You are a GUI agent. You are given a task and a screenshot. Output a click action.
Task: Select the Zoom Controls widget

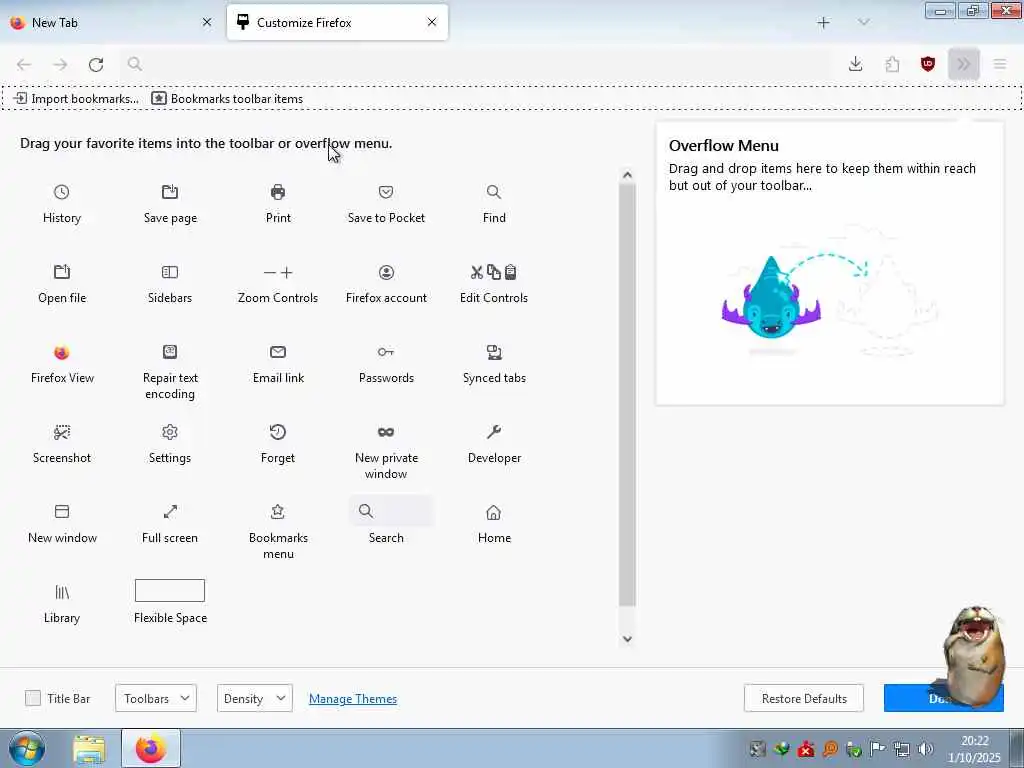click(x=278, y=272)
